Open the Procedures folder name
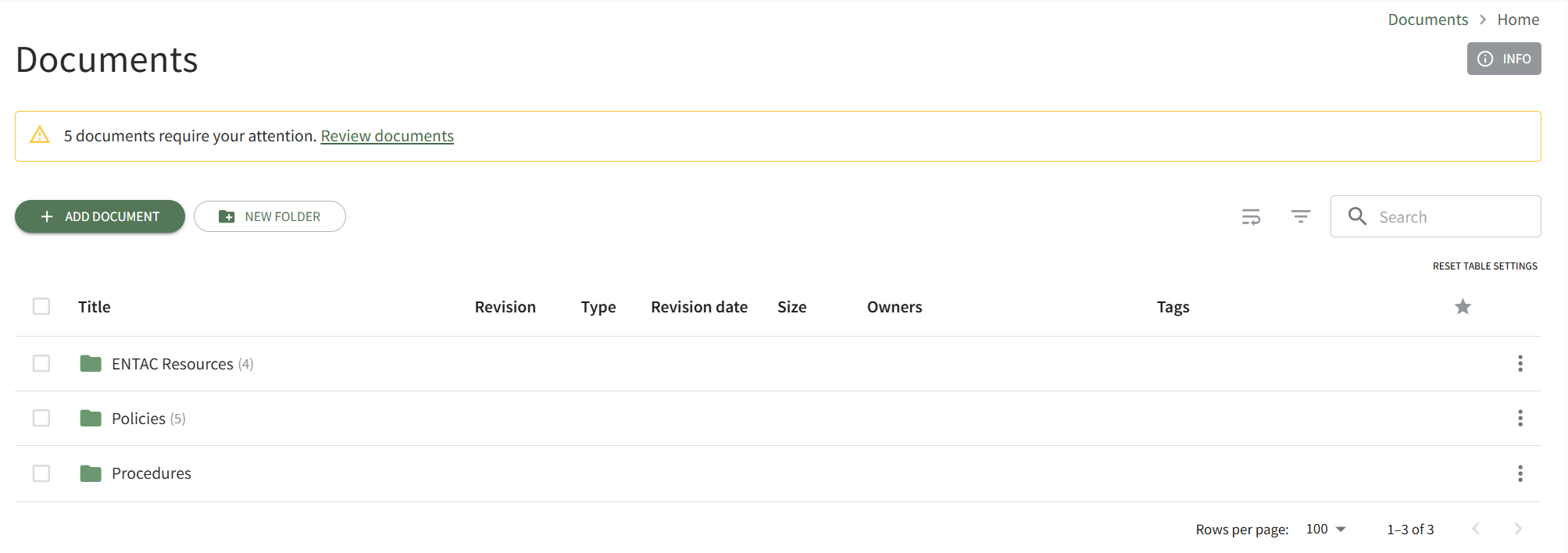Viewport: 1568px width, 553px height. (x=151, y=473)
